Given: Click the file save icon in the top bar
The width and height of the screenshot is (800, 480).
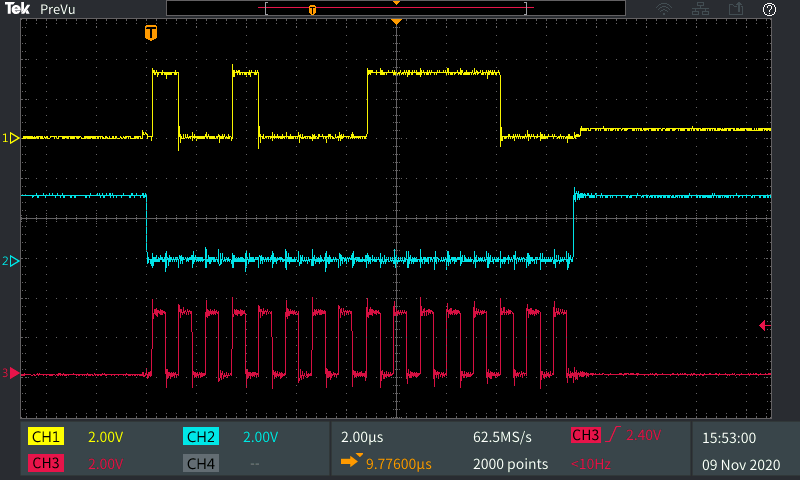Looking at the screenshot, I should [736, 9].
